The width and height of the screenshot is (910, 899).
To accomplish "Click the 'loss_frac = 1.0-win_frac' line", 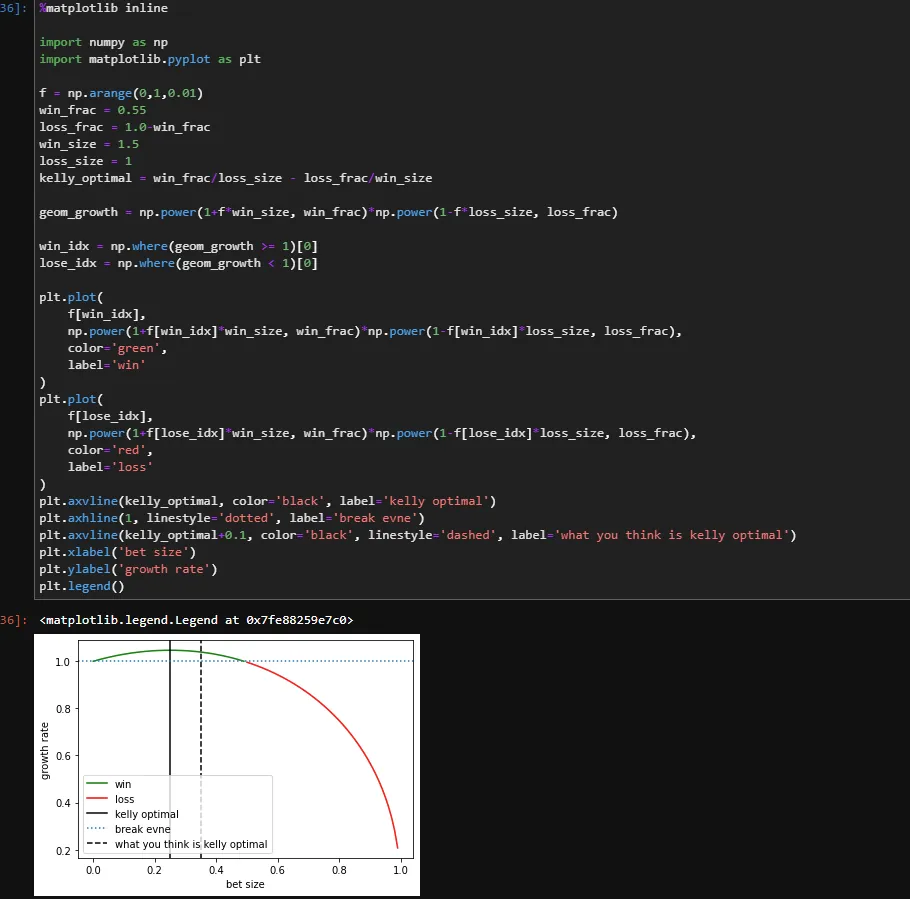I will (124, 127).
